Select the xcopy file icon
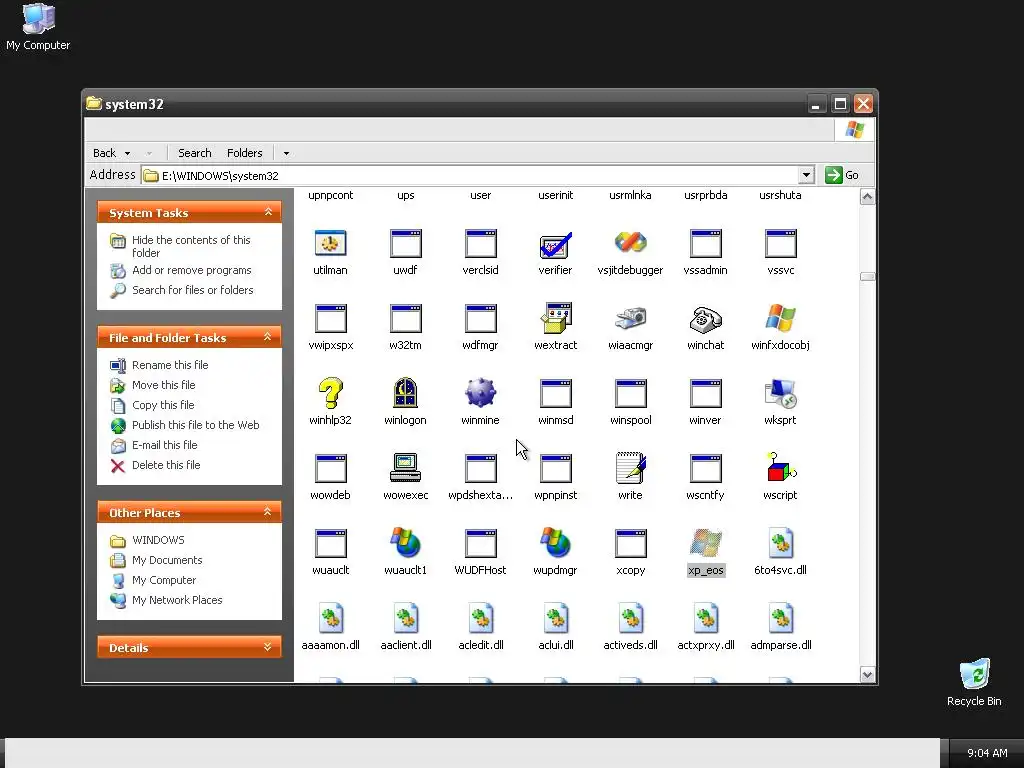The image size is (1024, 768). click(x=630, y=544)
